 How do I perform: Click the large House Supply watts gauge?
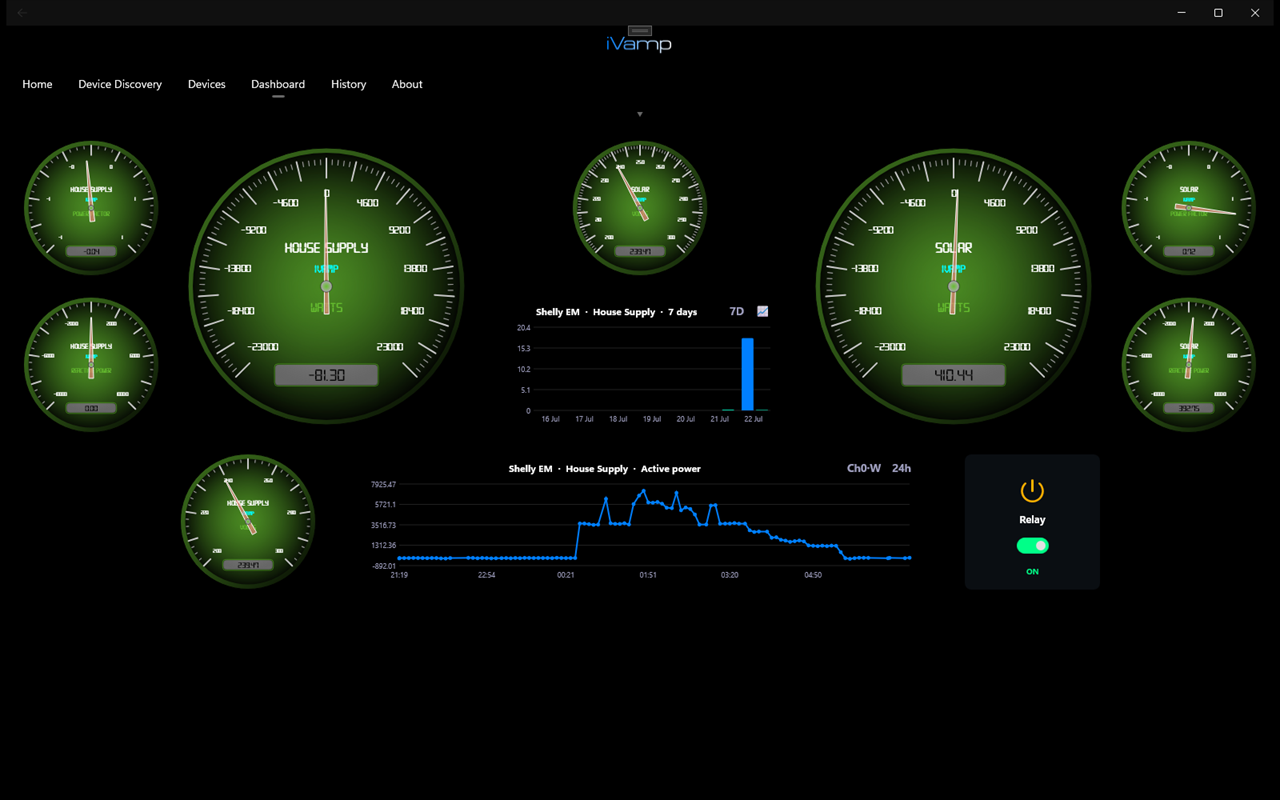point(326,286)
